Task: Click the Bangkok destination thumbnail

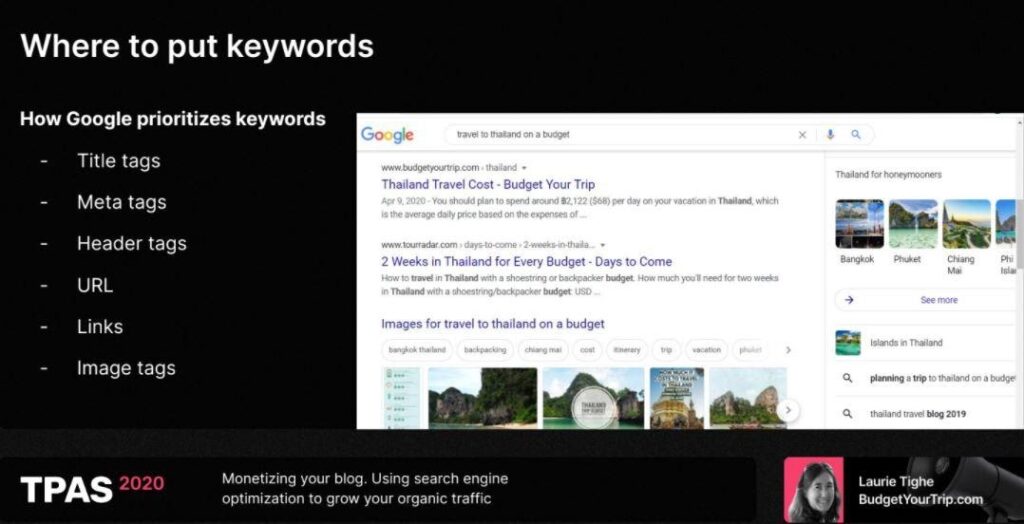Action: [859, 224]
